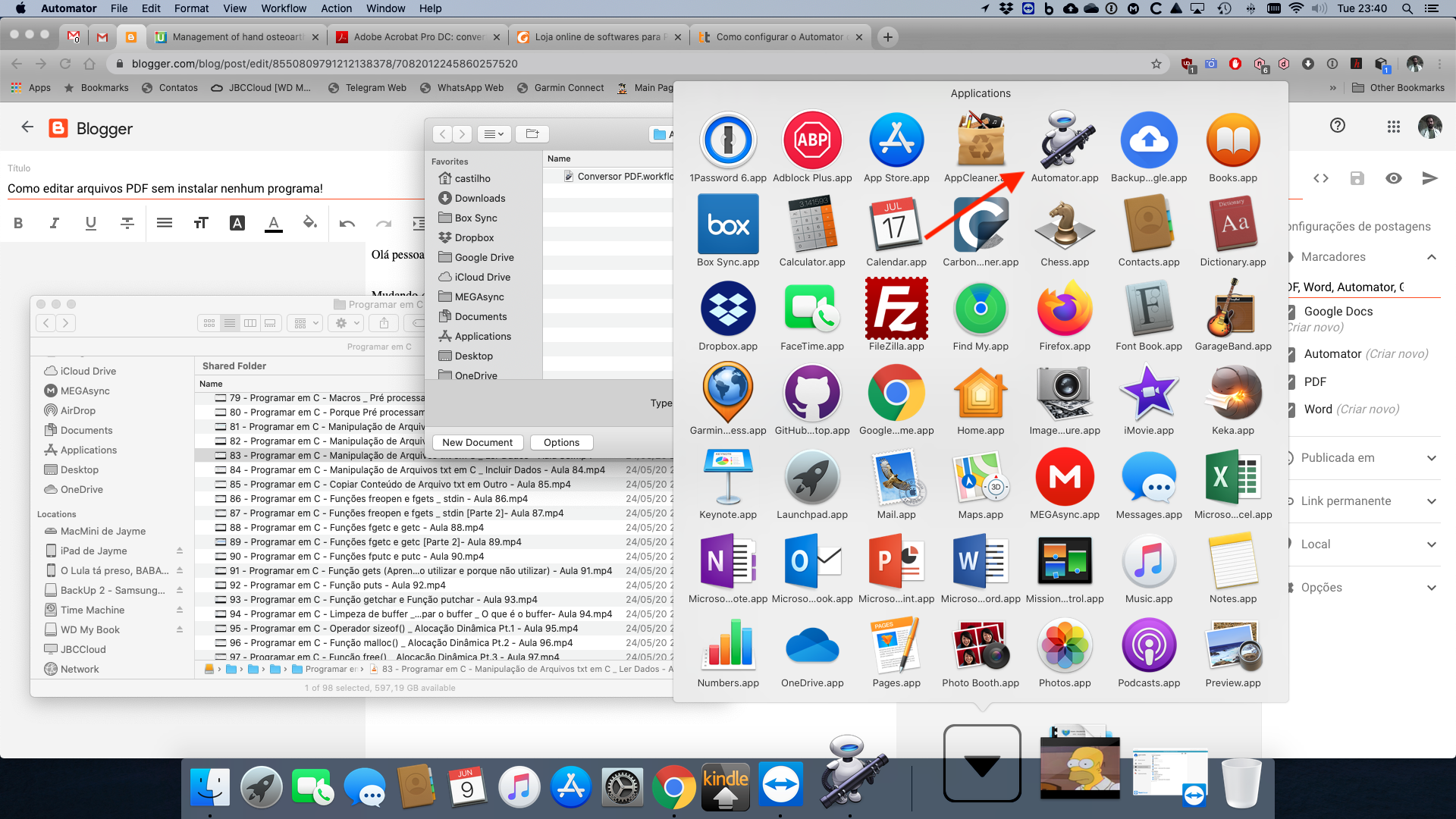Publish post with the send arrow icon
The image size is (1456, 819).
pyautogui.click(x=1429, y=178)
